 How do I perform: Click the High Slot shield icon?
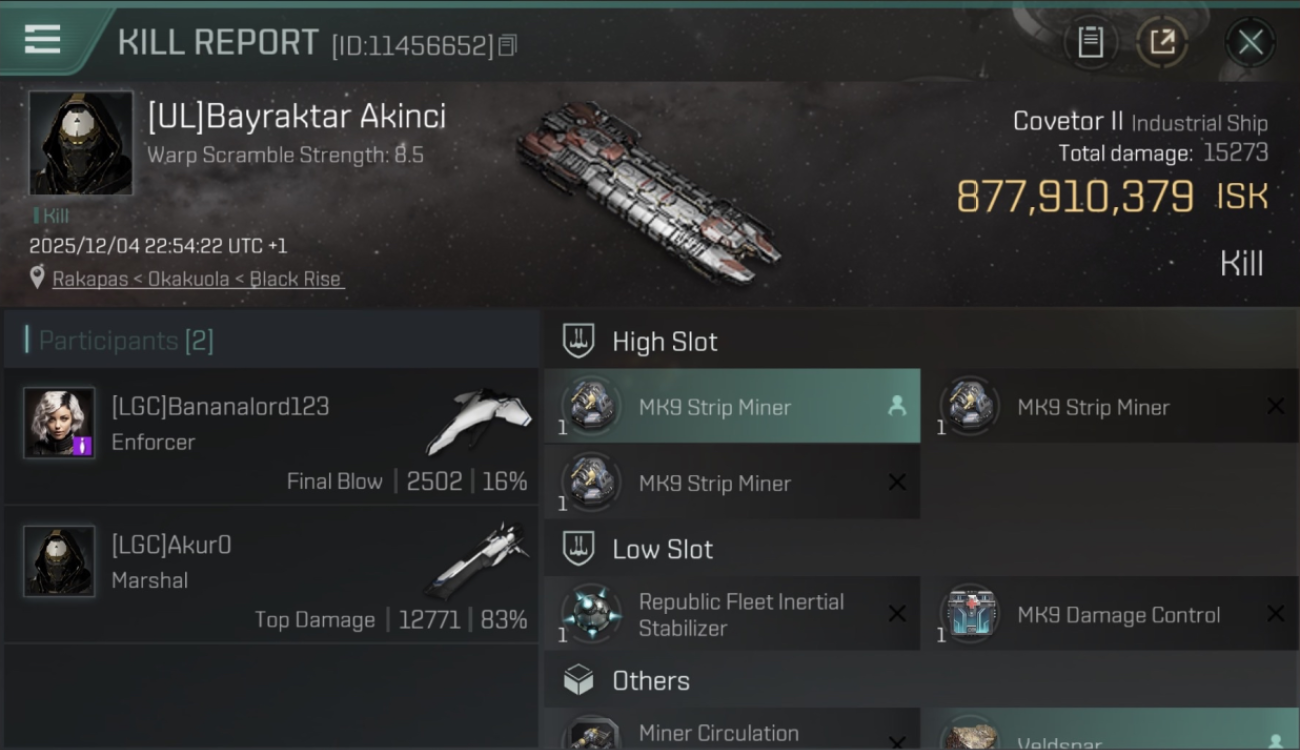click(x=579, y=341)
